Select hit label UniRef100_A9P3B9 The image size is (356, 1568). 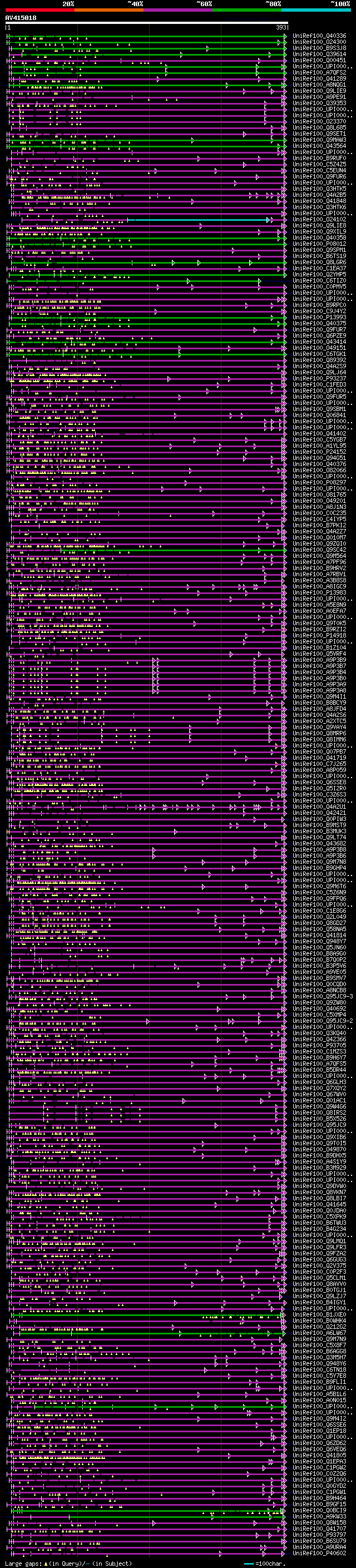point(319,660)
